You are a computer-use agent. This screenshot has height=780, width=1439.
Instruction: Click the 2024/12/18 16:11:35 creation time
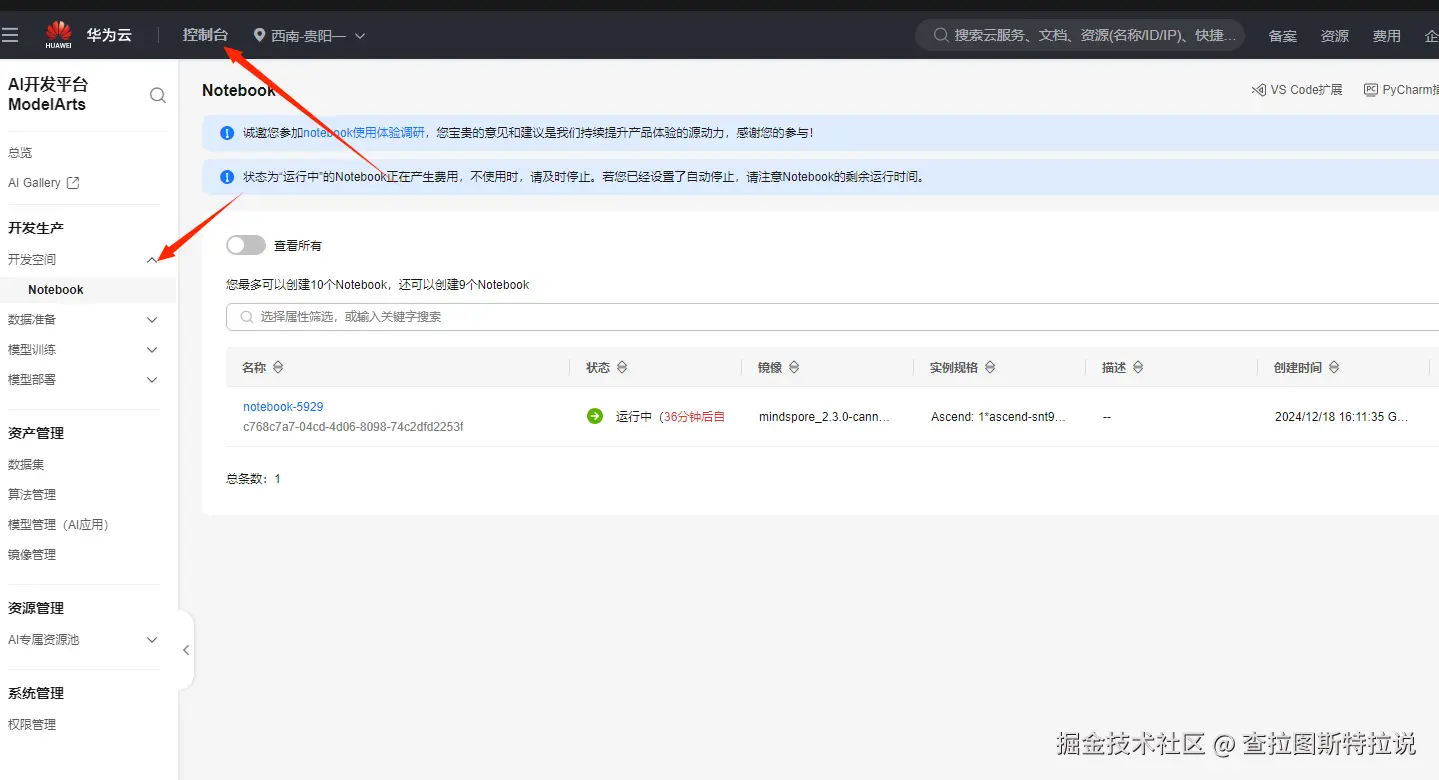coord(1341,417)
